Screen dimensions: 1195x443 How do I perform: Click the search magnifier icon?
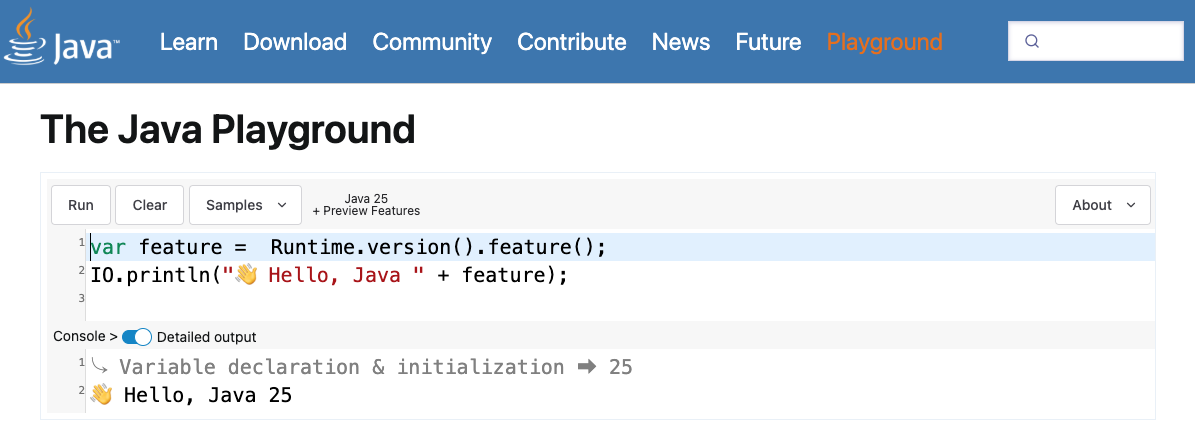pos(1033,42)
